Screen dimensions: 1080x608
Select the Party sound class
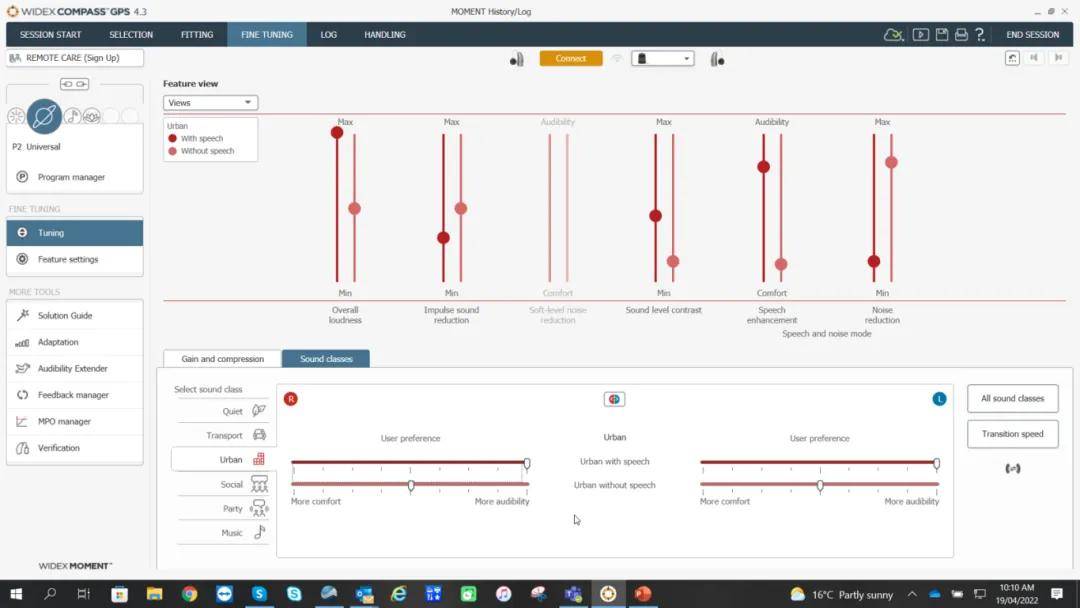222,508
